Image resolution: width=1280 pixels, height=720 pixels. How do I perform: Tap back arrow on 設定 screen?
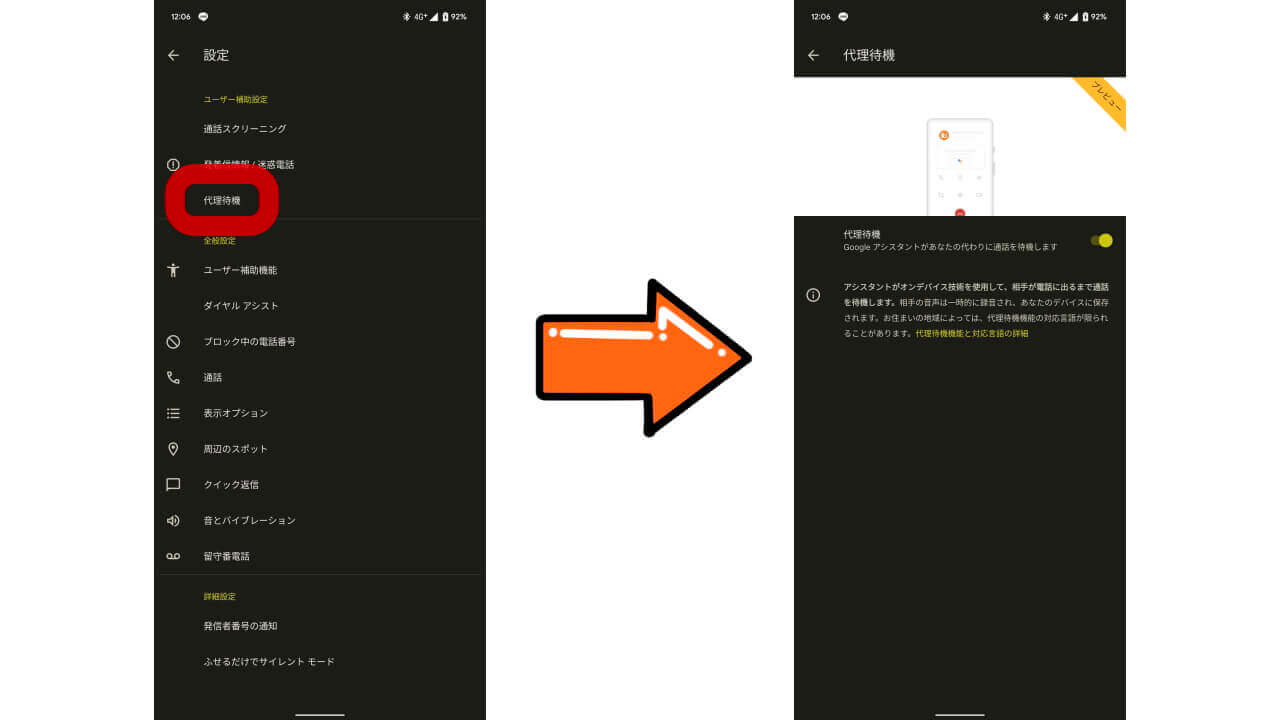pyautogui.click(x=173, y=56)
